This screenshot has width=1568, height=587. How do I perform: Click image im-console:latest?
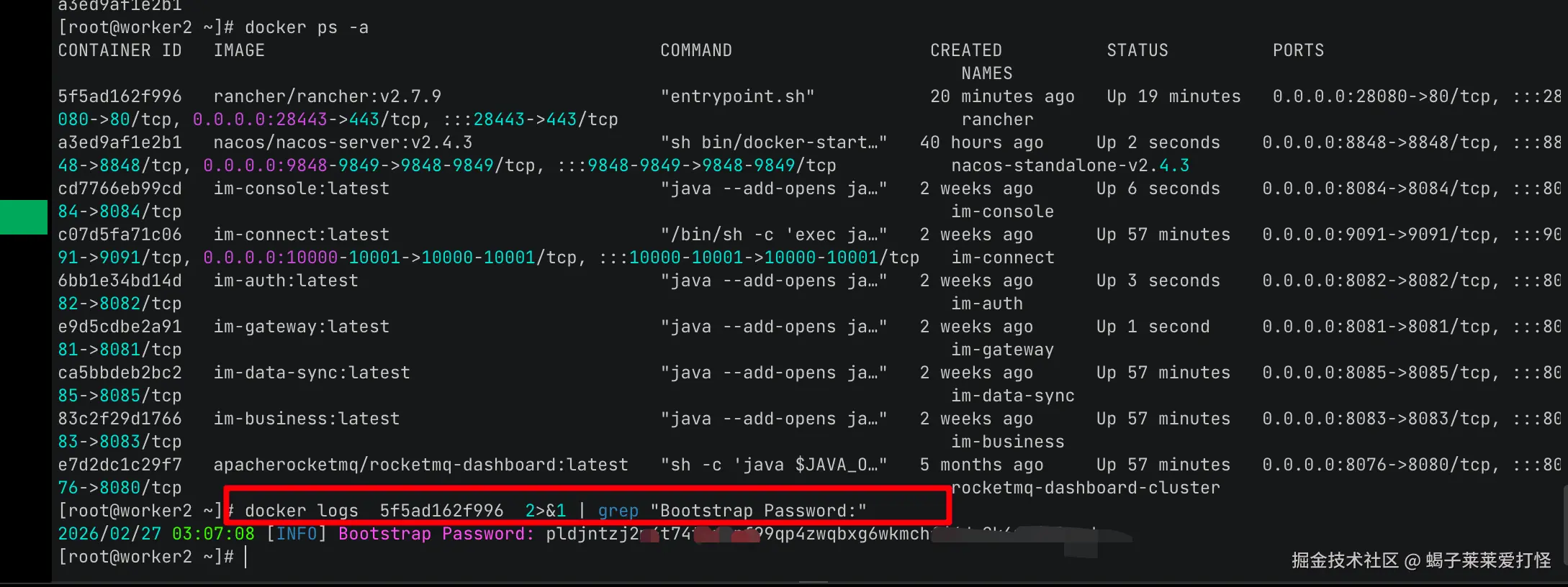click(x=302, y=188)
